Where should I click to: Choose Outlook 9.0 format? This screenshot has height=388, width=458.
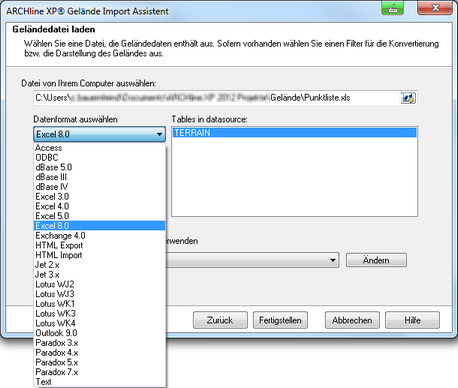pos(100,333)
